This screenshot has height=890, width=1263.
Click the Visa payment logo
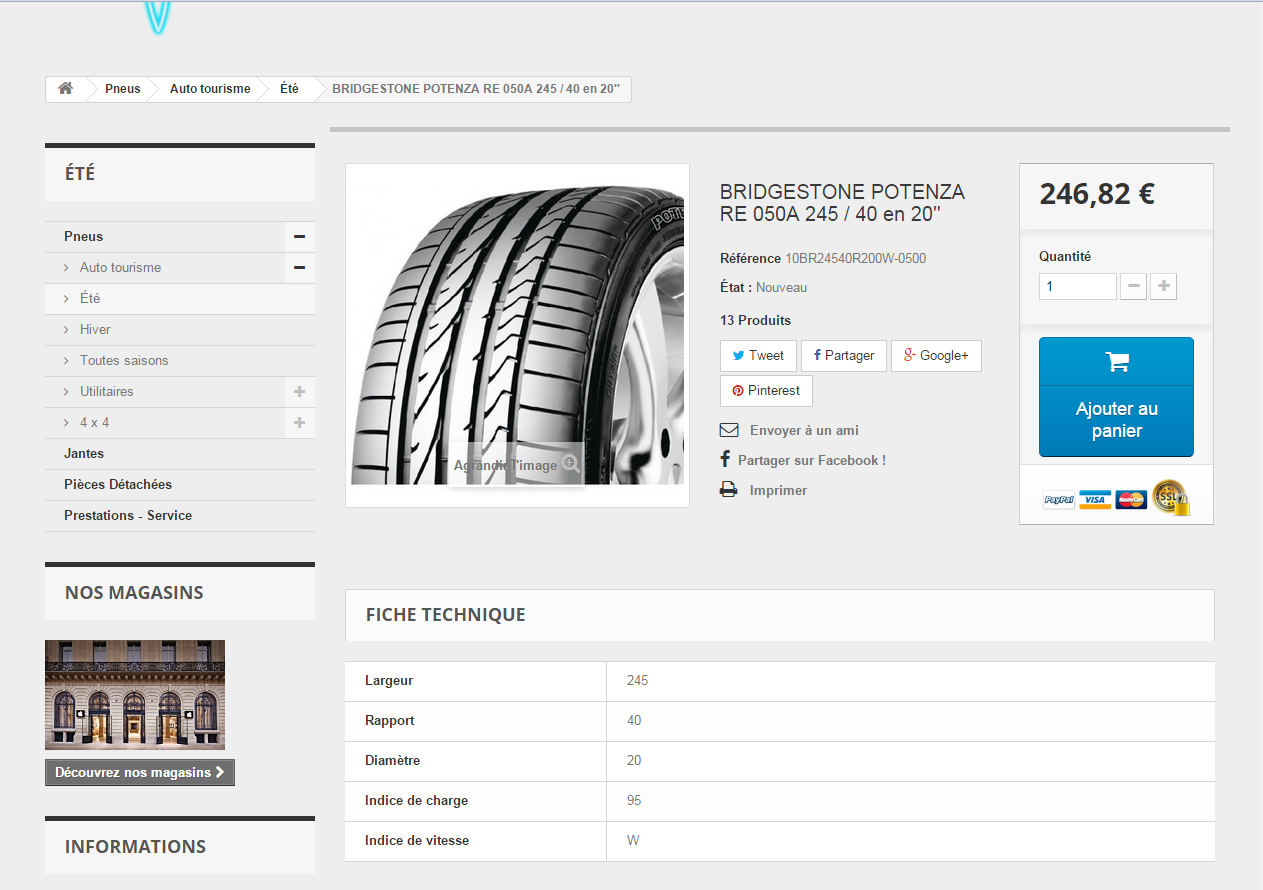click(x=1095, y=500)
